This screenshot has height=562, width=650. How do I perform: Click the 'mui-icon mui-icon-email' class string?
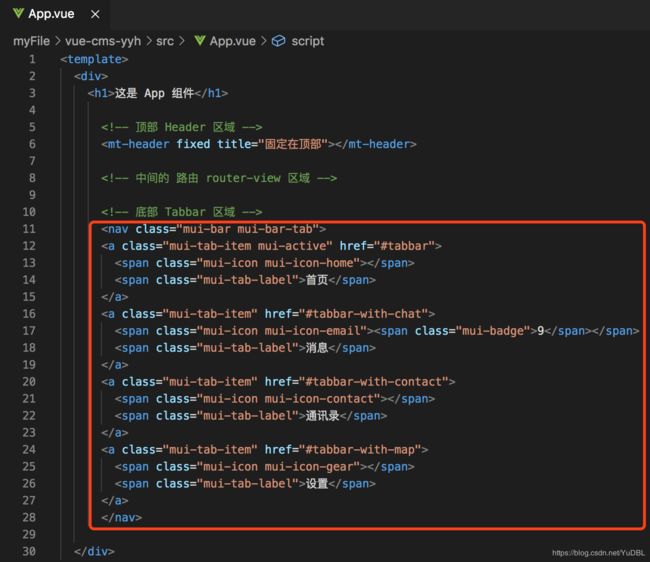click(x=282, y=331)
